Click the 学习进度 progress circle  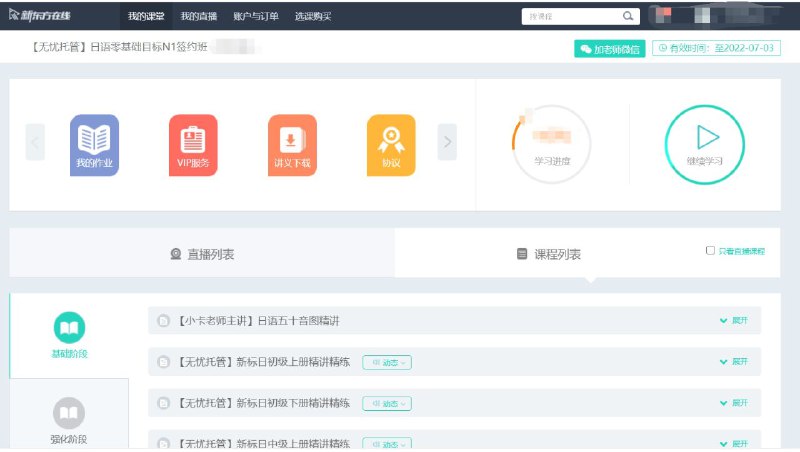click(x=552, y=144)
